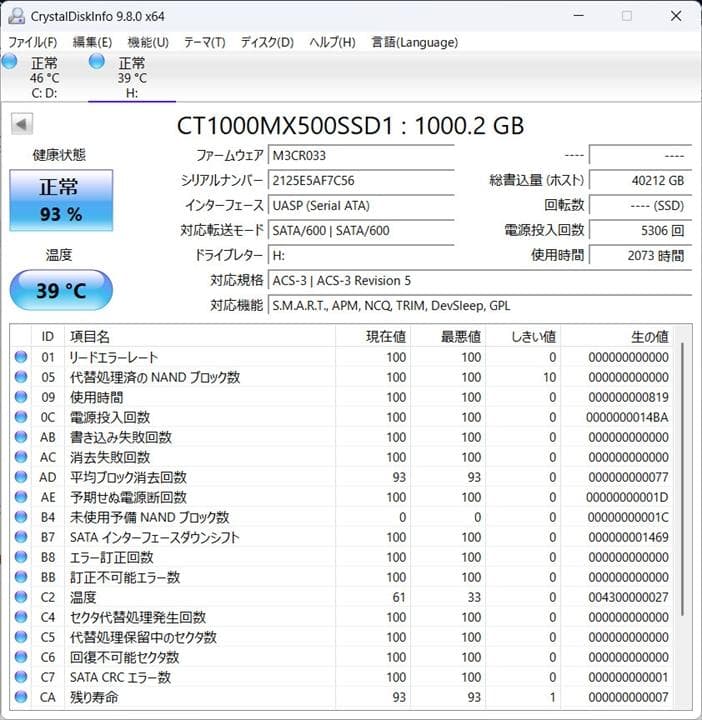This screenshot has width=702, height=720.
Task: Click total host writes value 40212 GB
Action: tap(640, 180)
